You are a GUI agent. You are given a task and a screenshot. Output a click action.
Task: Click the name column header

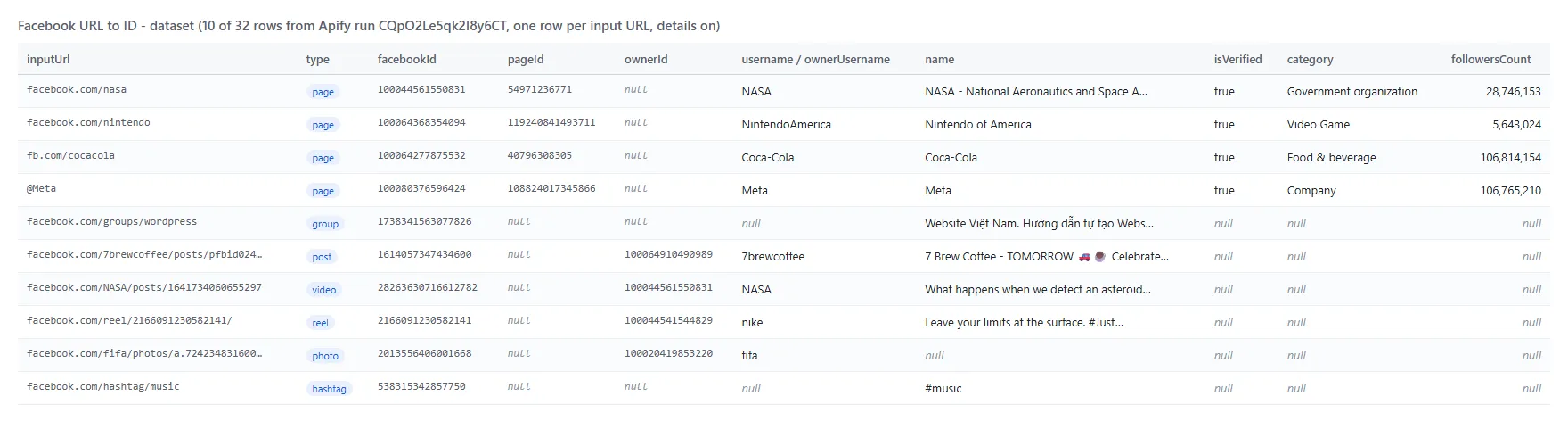tap(939, 60)
